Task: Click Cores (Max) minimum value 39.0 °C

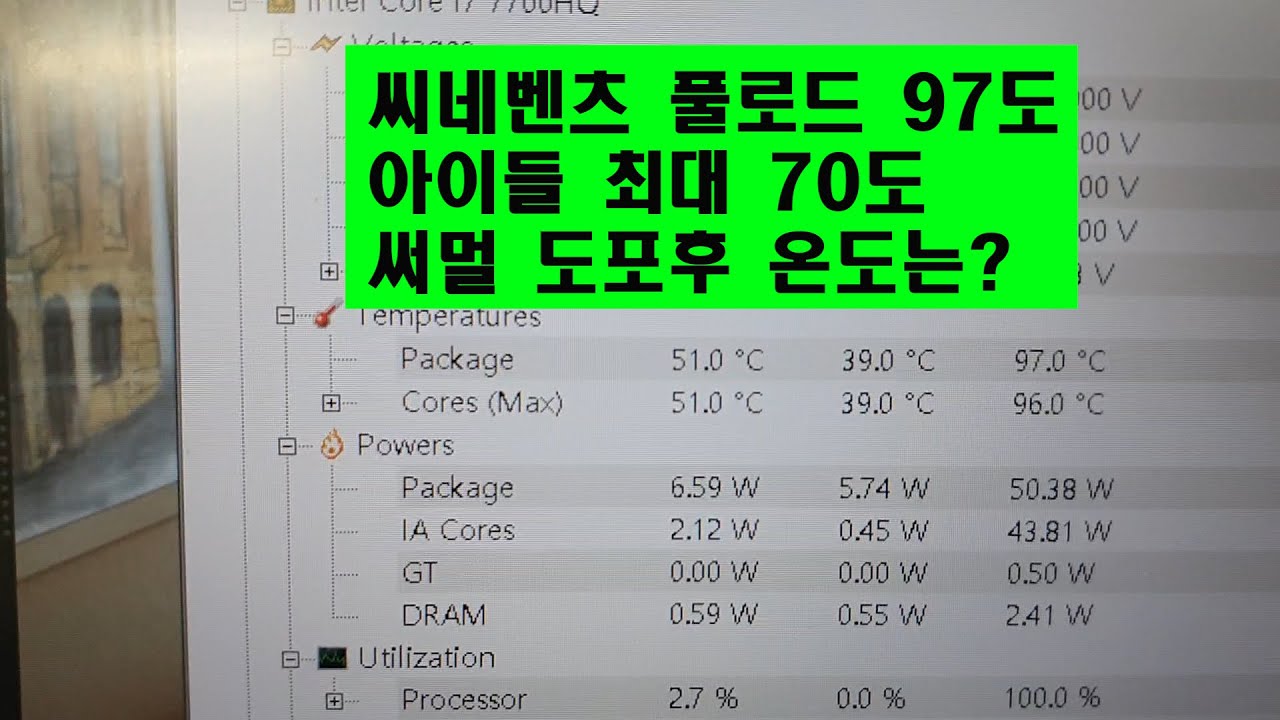Action: coord(887,404)
